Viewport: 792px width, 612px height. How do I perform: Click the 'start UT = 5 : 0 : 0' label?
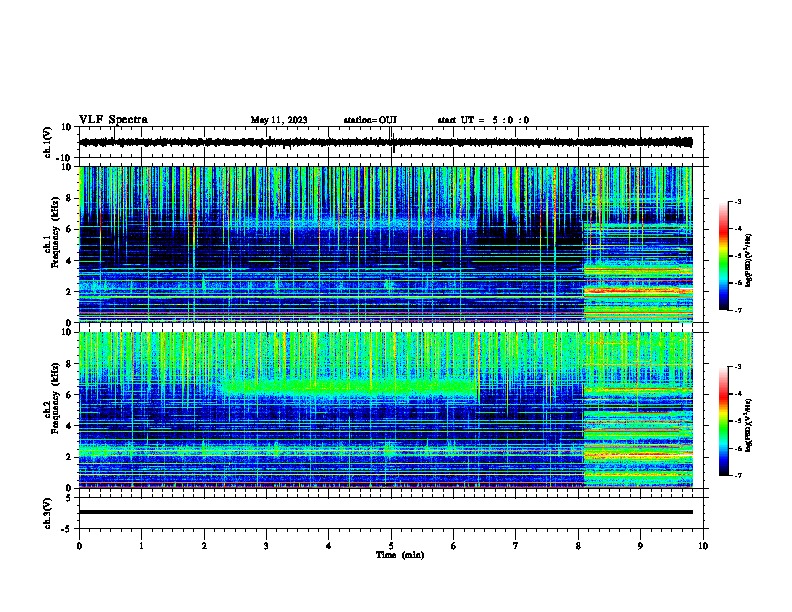(x=483, y=120)
